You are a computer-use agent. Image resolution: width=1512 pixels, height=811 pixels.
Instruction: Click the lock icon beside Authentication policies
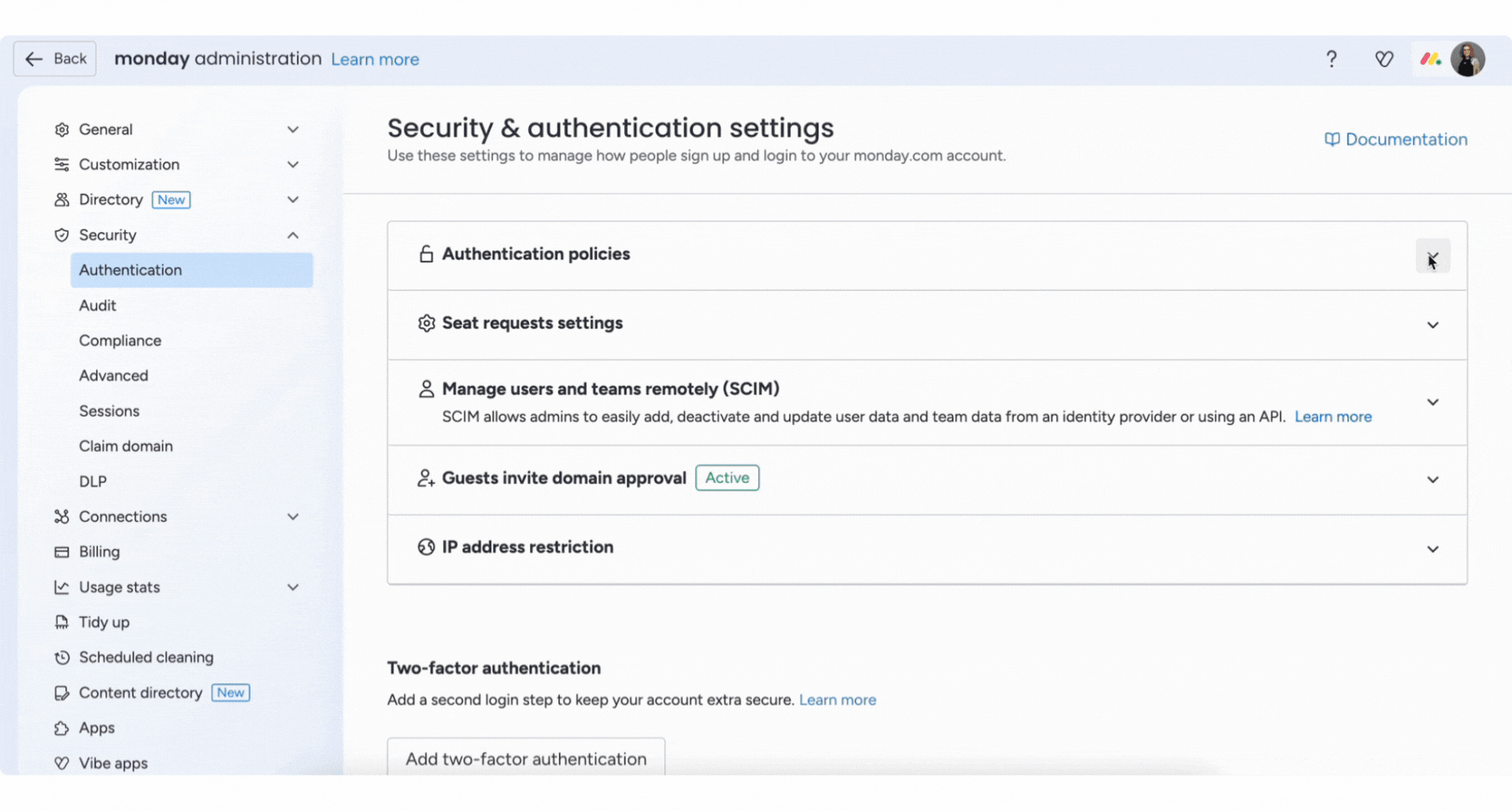pos(426,254)
